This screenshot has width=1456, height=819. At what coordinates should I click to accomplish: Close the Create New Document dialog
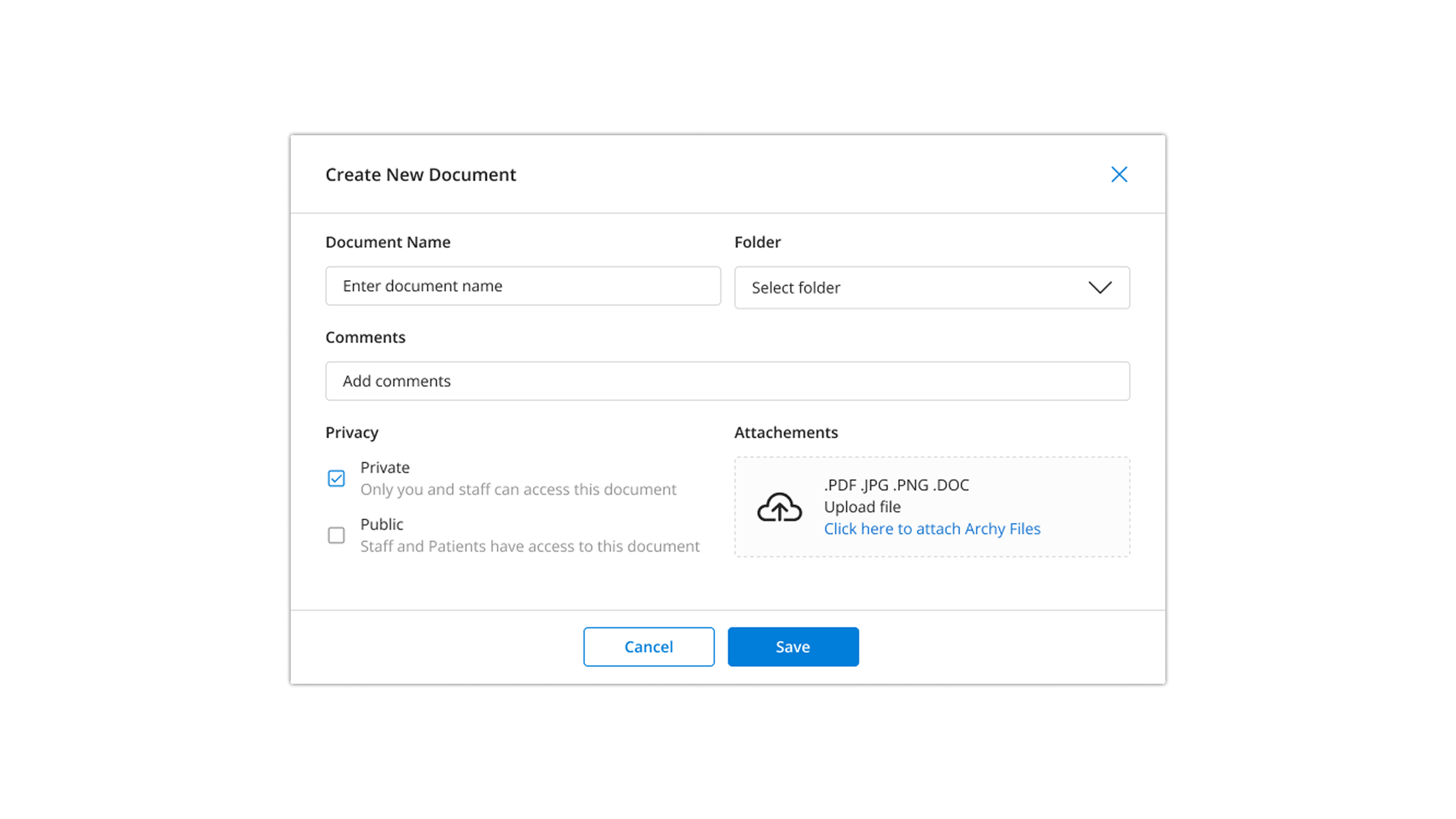1119,174
